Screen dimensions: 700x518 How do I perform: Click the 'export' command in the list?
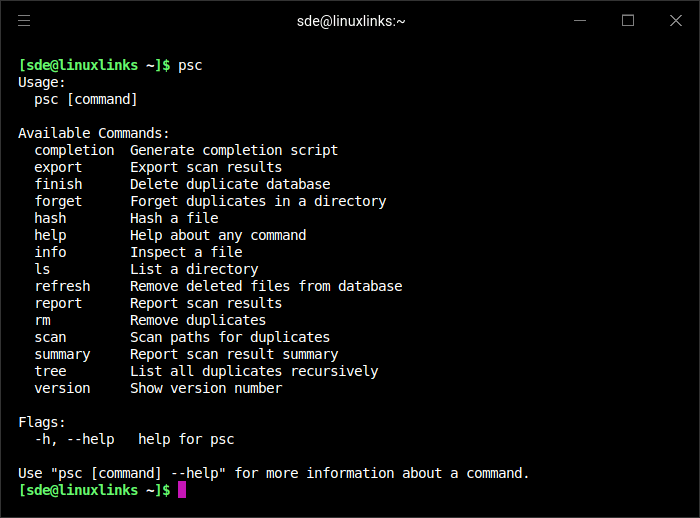pyautogui.click(x=58, y=167)
